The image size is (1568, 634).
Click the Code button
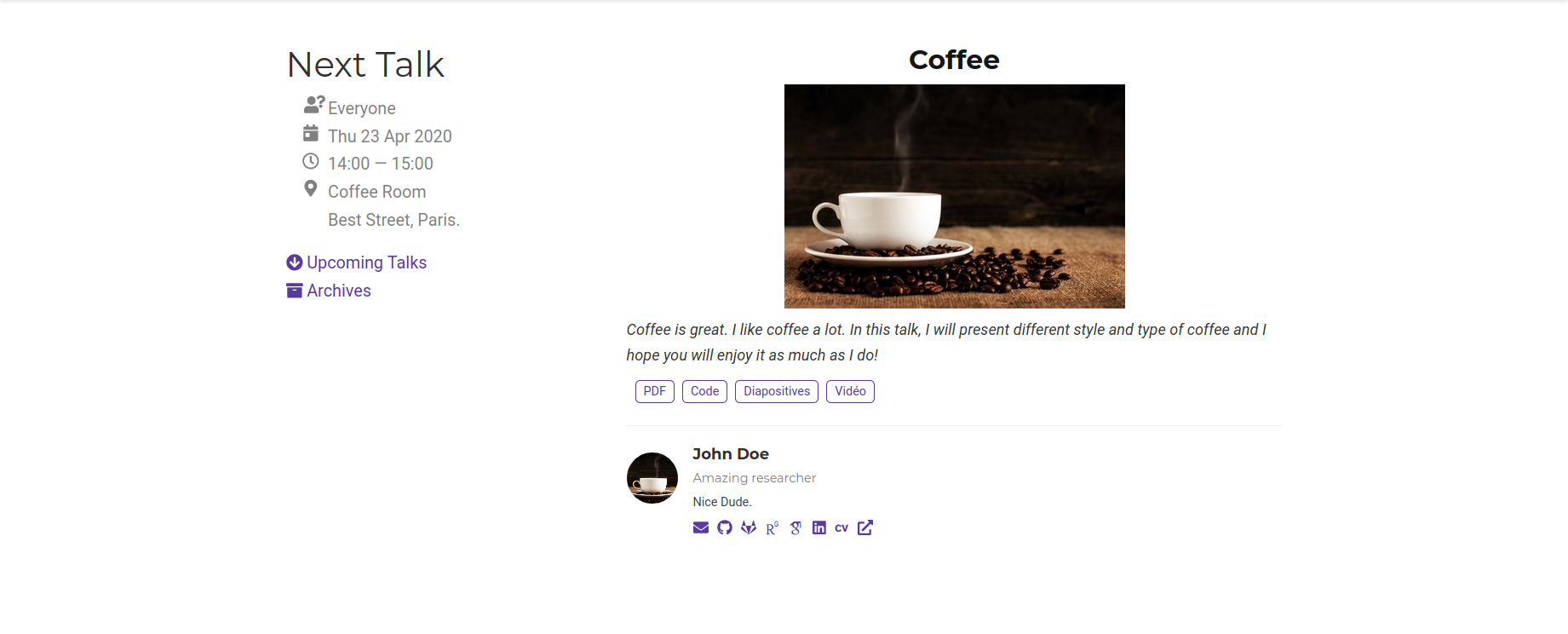(x=705, y=391)
